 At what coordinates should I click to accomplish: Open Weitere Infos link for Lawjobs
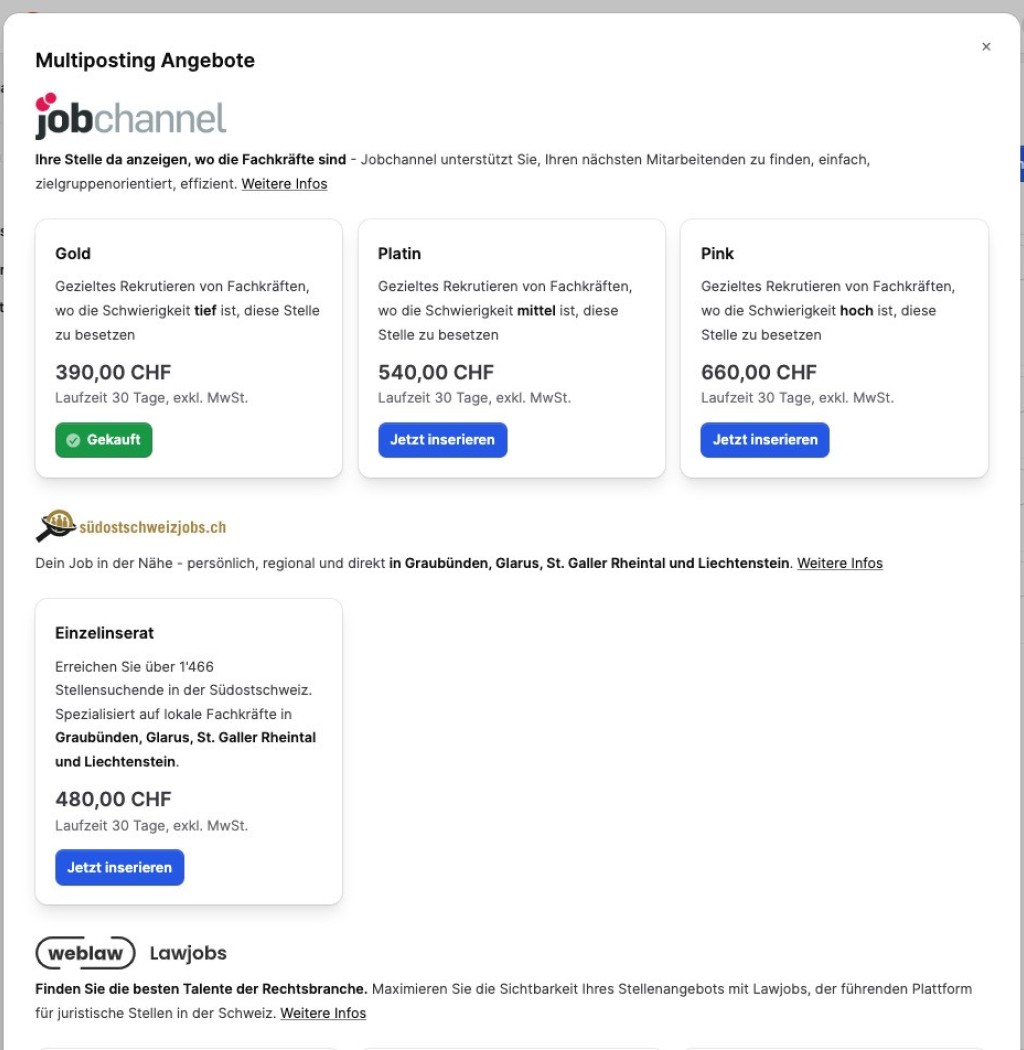pos(323,1013)
